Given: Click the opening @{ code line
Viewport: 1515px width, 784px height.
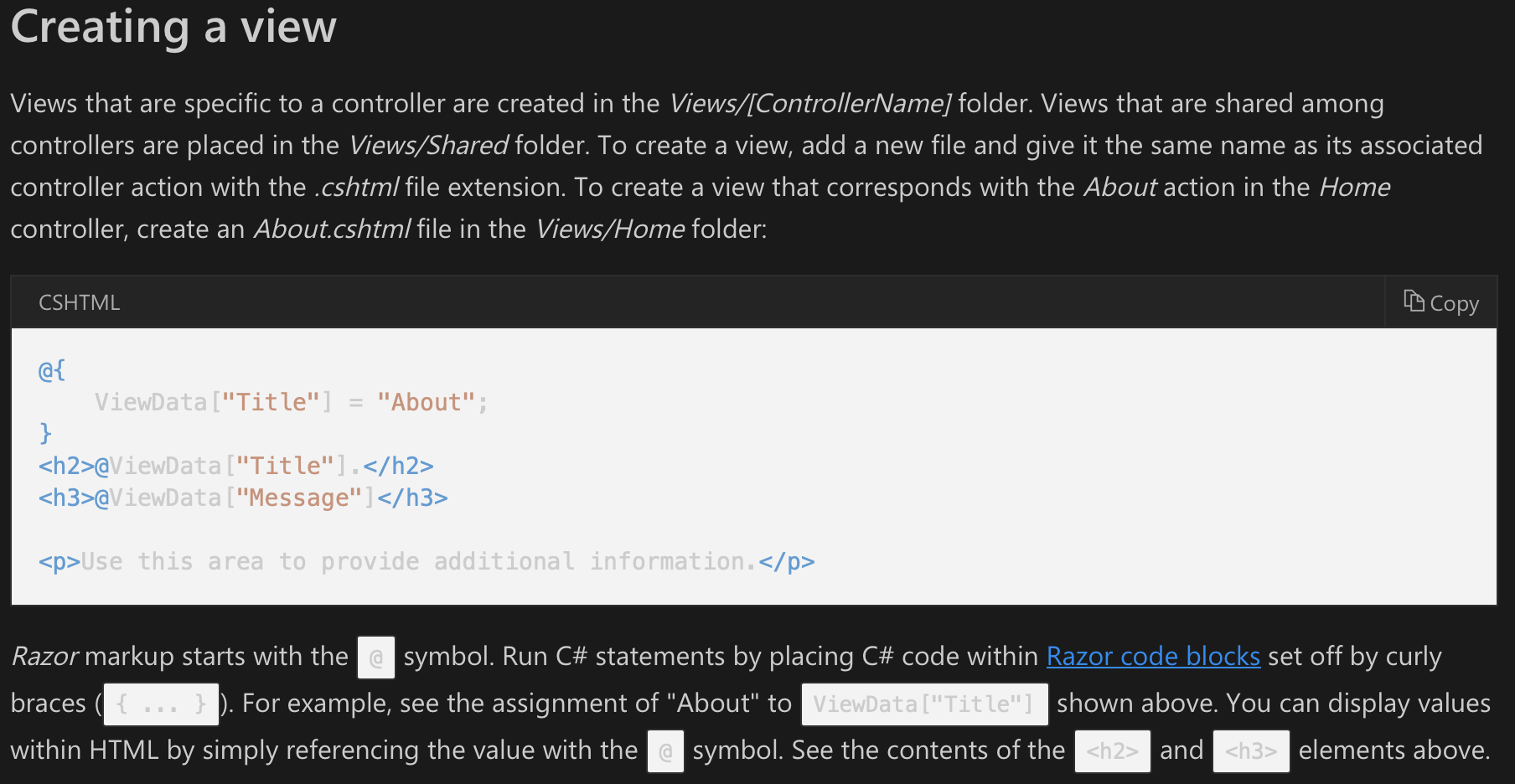Looking at the screenshot, I should (52, 370).
